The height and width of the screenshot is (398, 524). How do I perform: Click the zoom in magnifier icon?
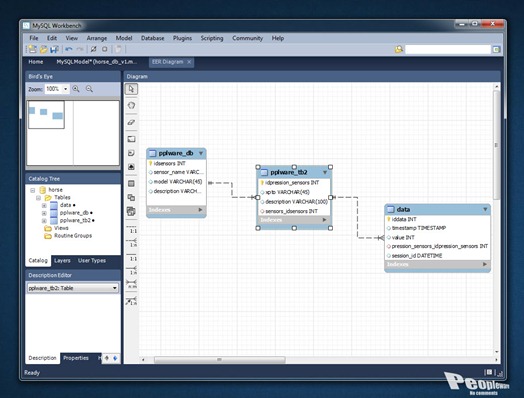click(x=76, y=89)
